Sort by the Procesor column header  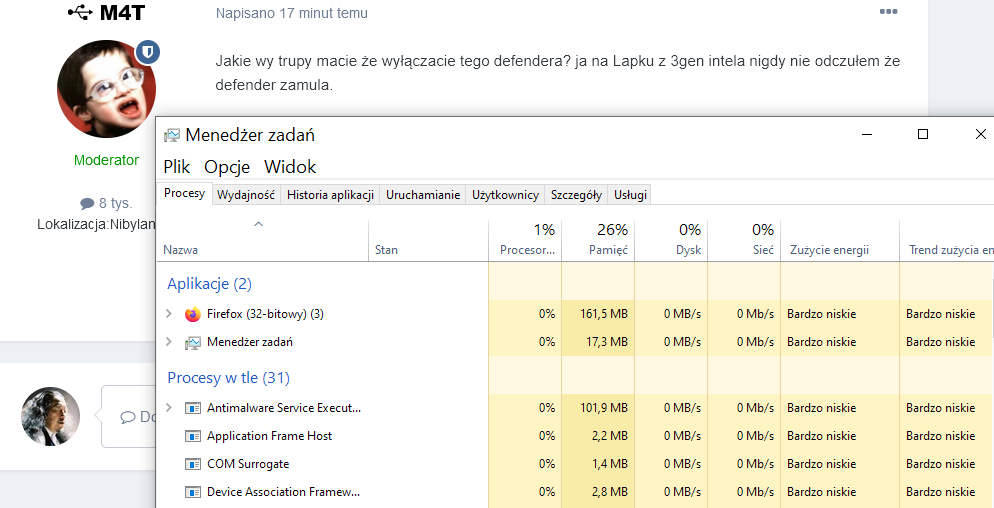(x=526, y=241)
